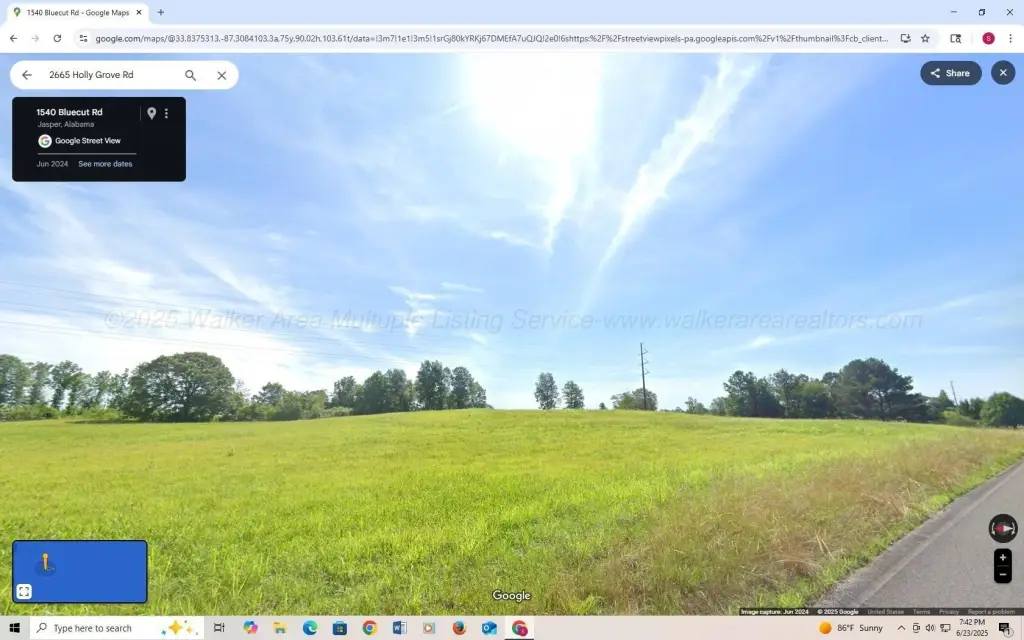Open the three-dot menu on the address card
The image size is (1024, 640).
(x=166, y=113)
